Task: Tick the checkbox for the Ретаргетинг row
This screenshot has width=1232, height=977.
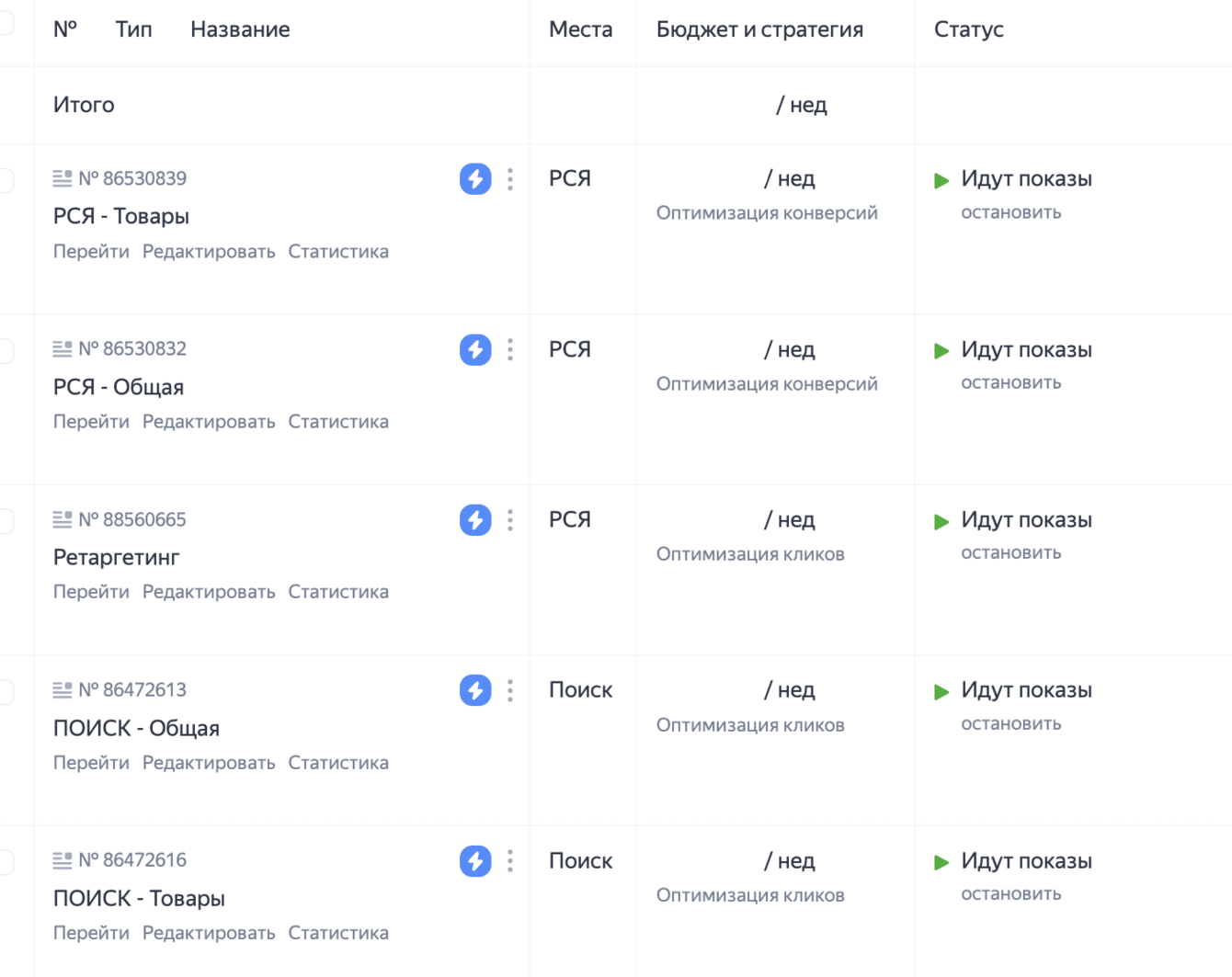Action: click(6, 520)
